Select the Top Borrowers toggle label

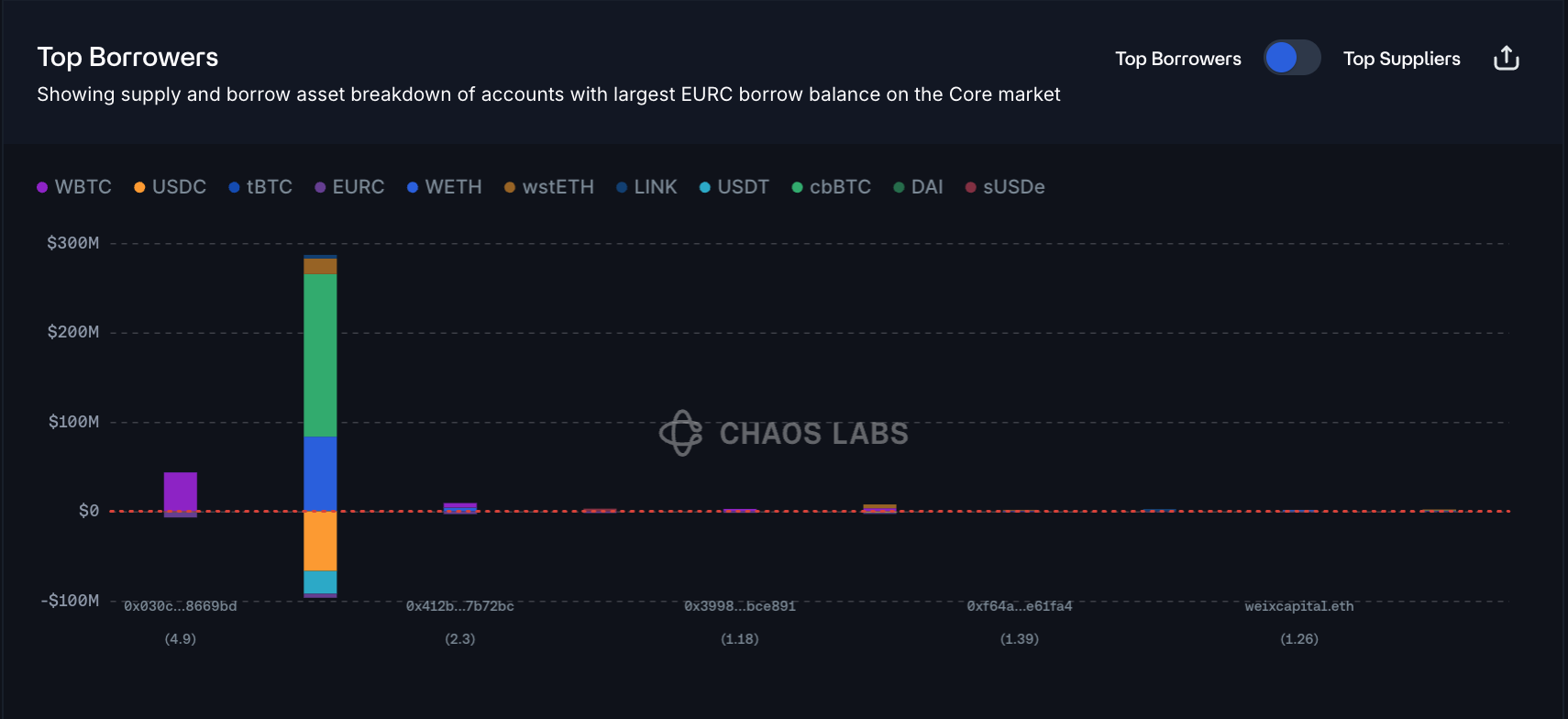1177,59
